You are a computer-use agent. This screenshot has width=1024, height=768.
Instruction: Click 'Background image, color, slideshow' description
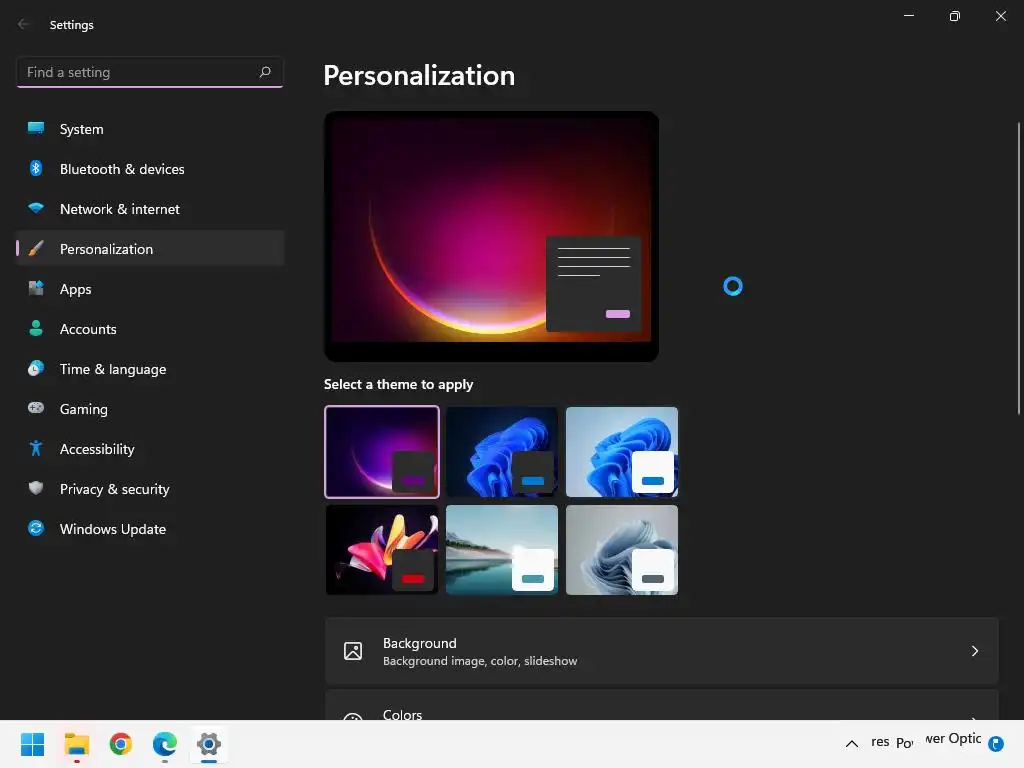click(x=480, y=661)
